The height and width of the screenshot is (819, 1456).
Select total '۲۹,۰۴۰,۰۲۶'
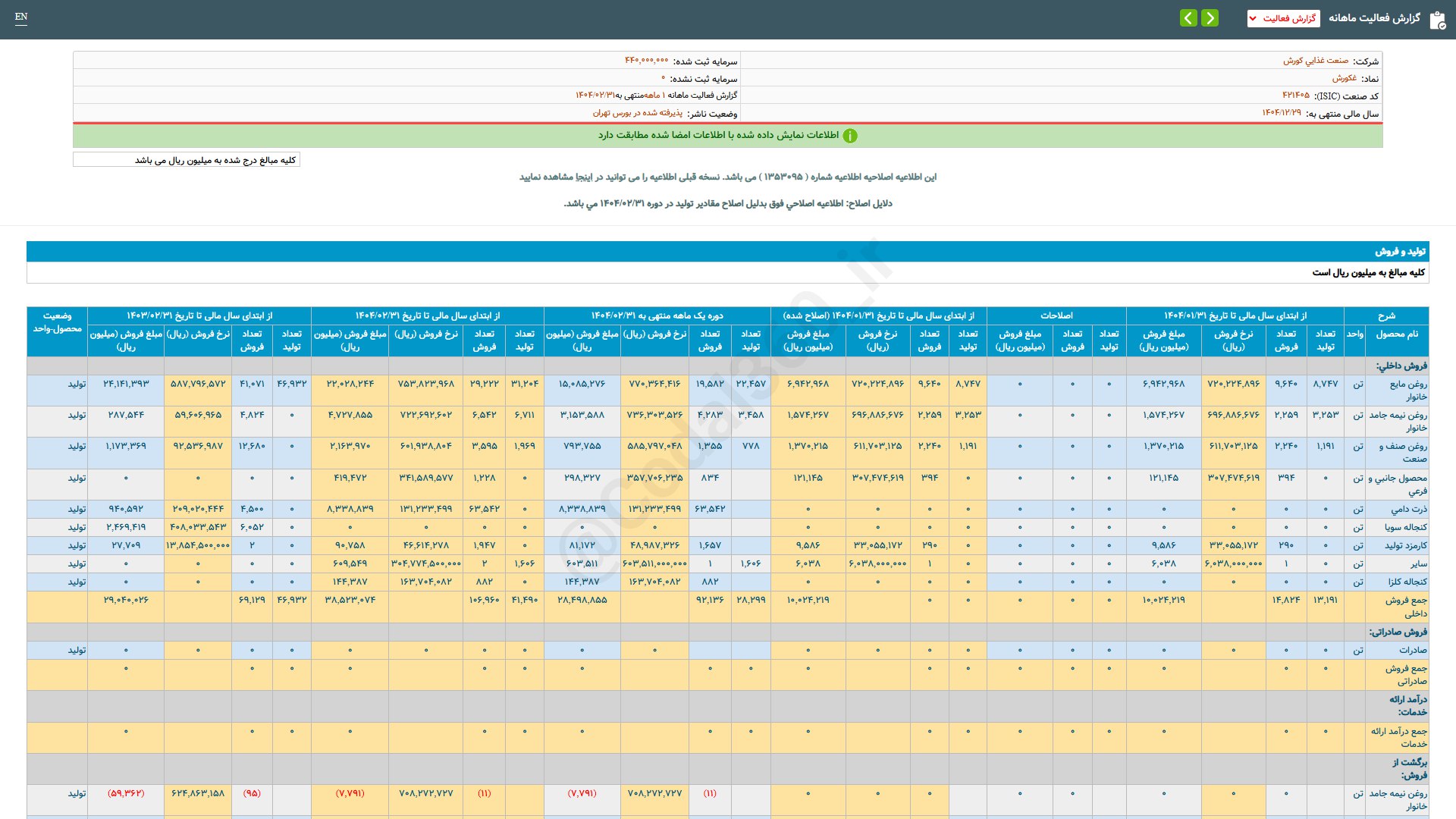point(126,600)
